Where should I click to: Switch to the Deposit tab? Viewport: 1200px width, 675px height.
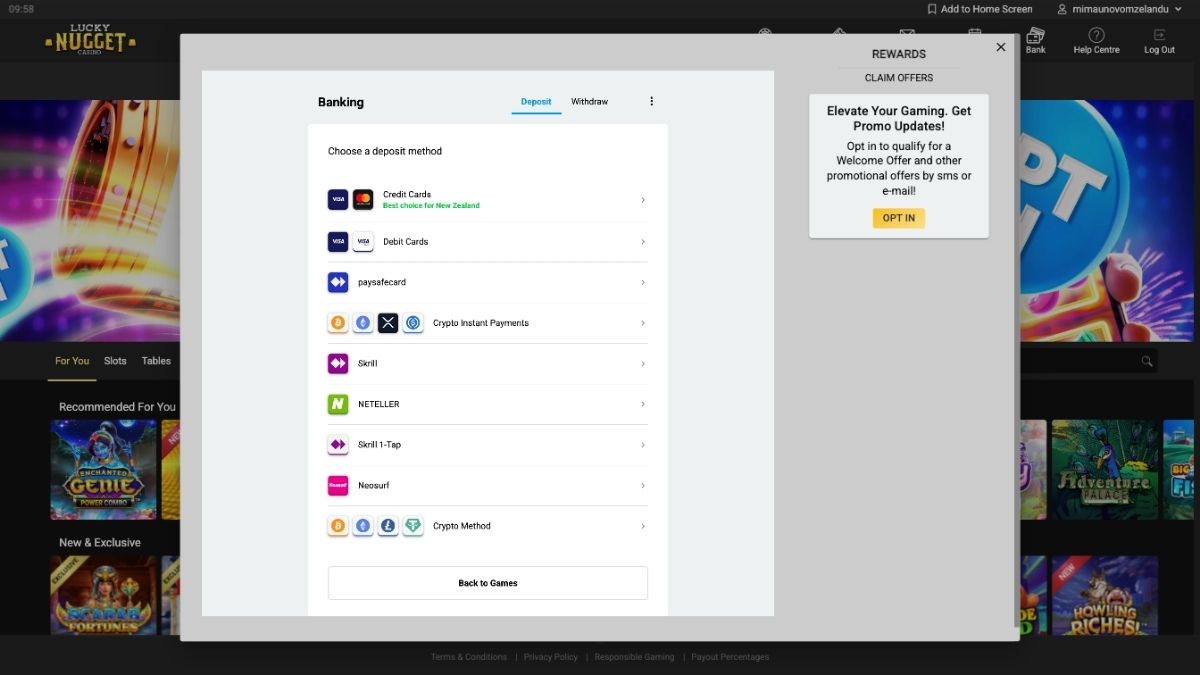coord(536,102)
